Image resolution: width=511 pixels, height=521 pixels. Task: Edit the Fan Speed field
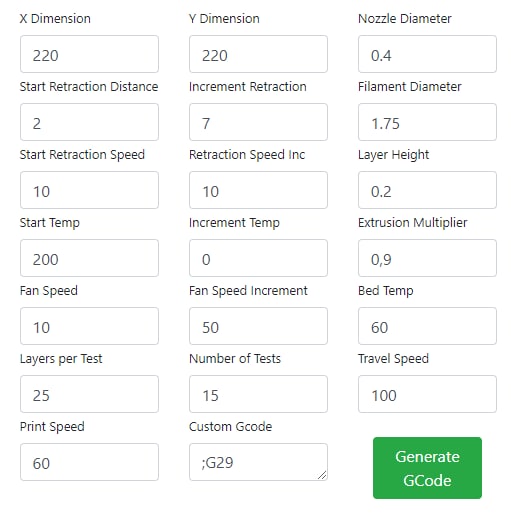[89, 326]
